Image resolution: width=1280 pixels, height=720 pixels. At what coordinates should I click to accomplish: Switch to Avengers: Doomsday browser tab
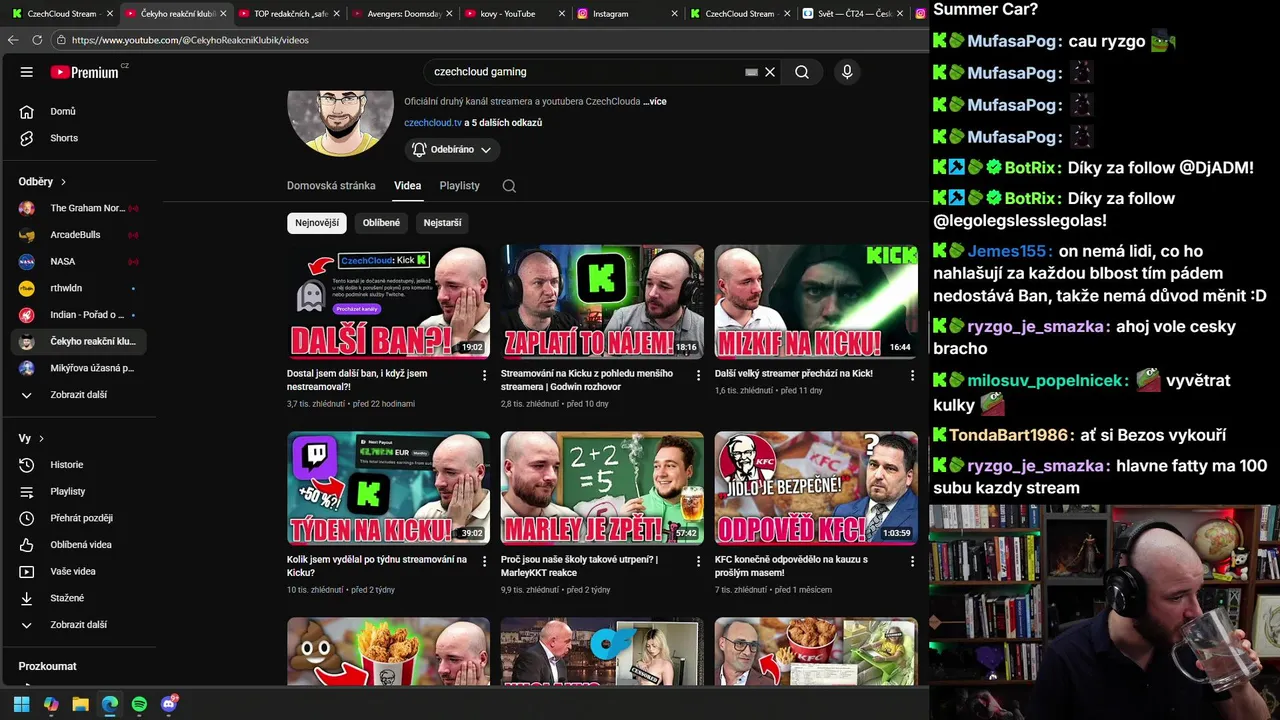click(x=403, y=14)
